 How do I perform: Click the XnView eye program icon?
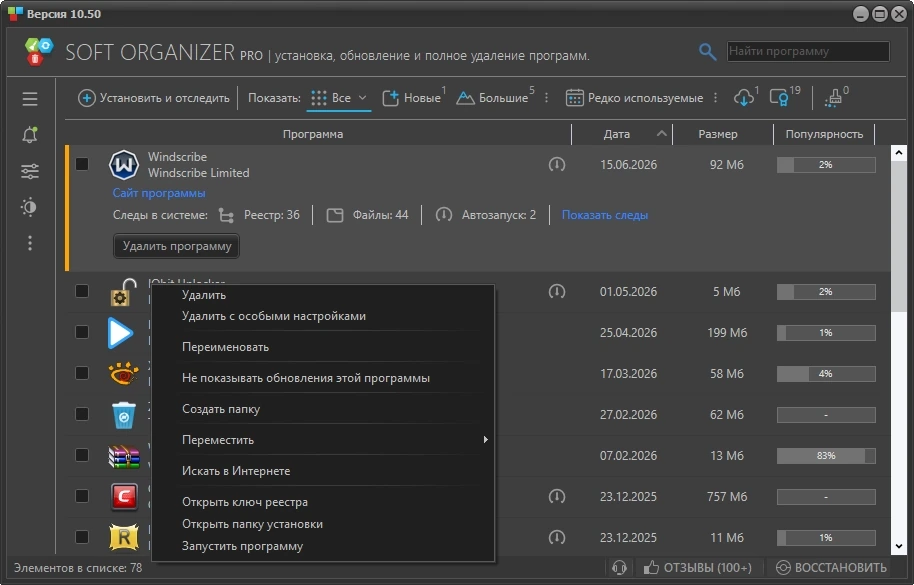click(124, 373)
